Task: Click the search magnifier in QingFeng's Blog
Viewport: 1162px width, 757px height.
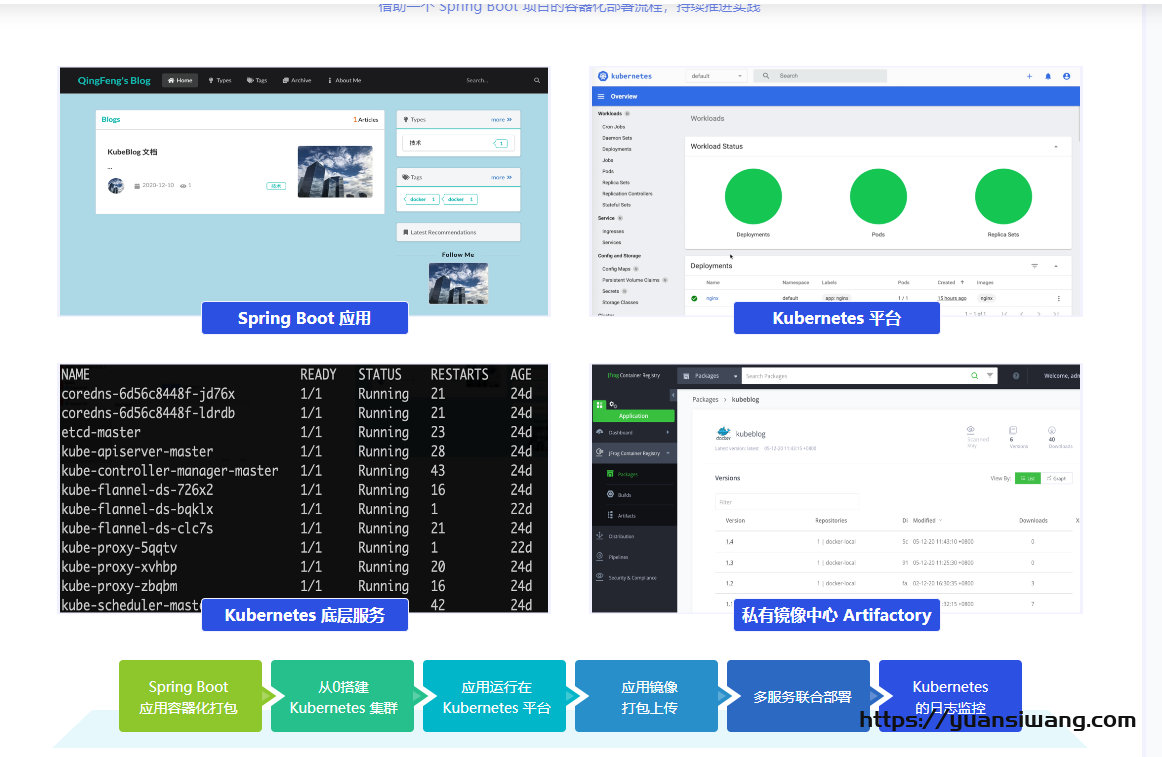Action: [x=537, y=80]
